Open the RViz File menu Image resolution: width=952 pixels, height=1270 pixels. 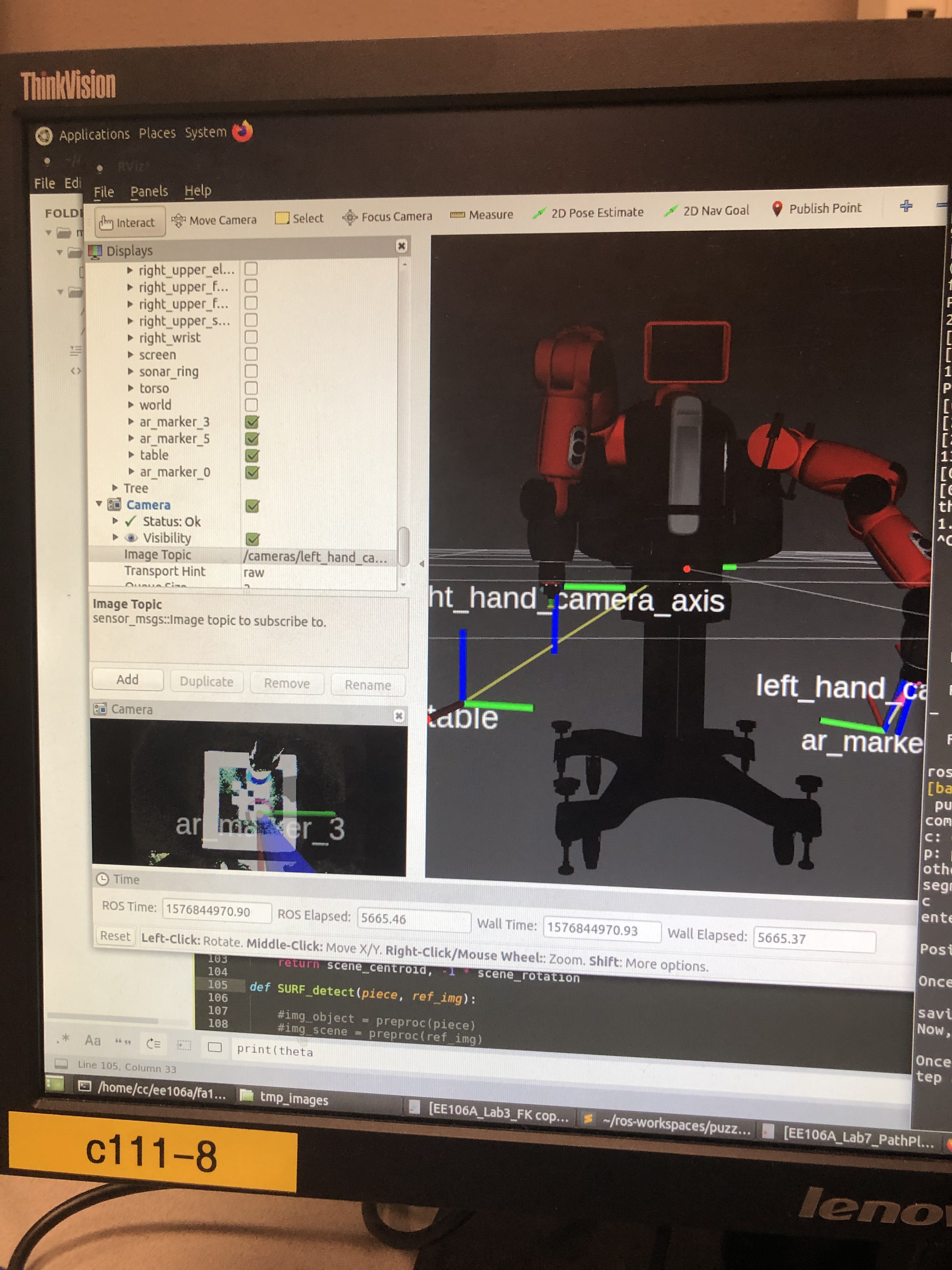pos(104,192)
